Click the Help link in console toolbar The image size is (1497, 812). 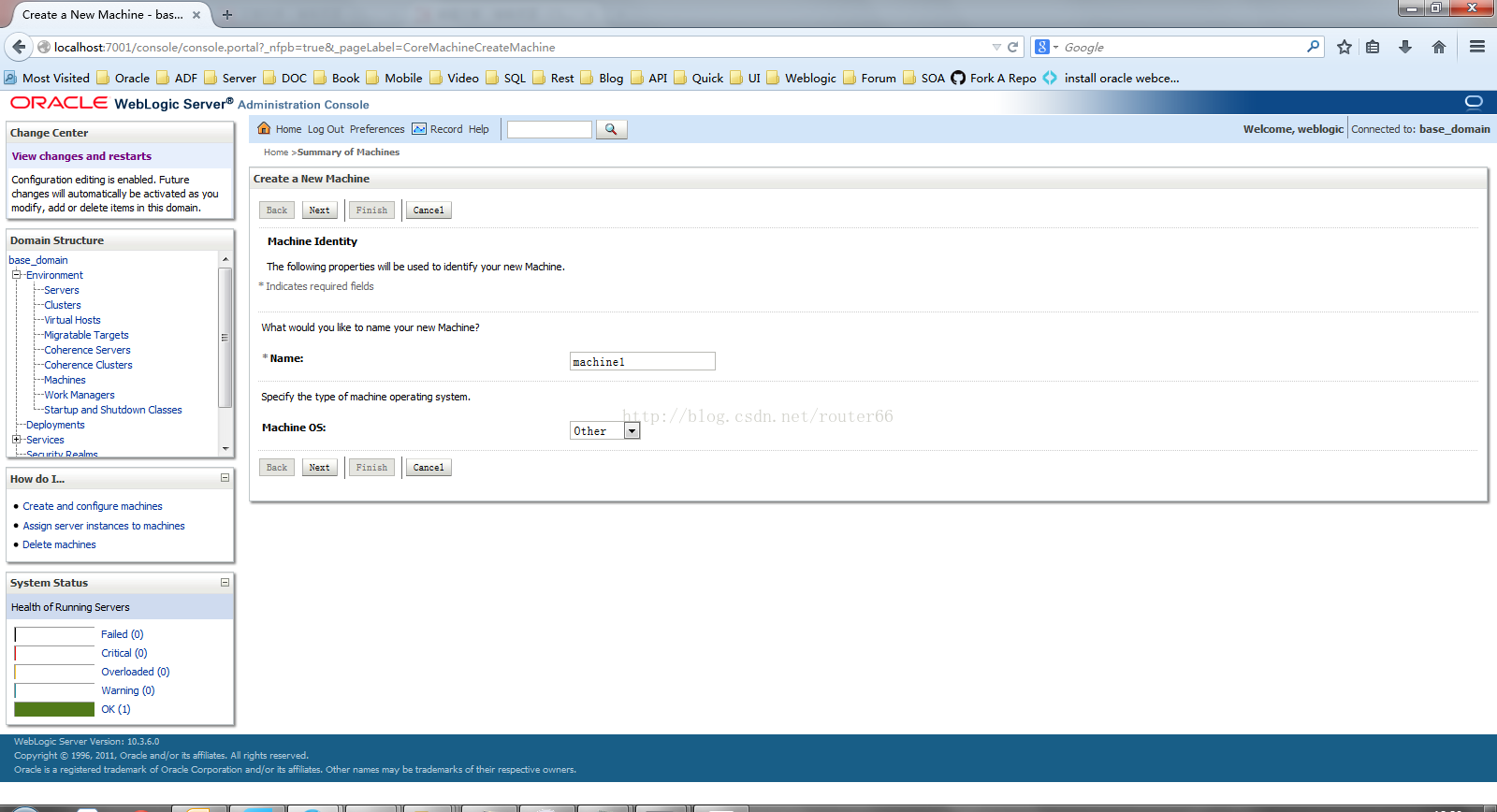[479, 129]
